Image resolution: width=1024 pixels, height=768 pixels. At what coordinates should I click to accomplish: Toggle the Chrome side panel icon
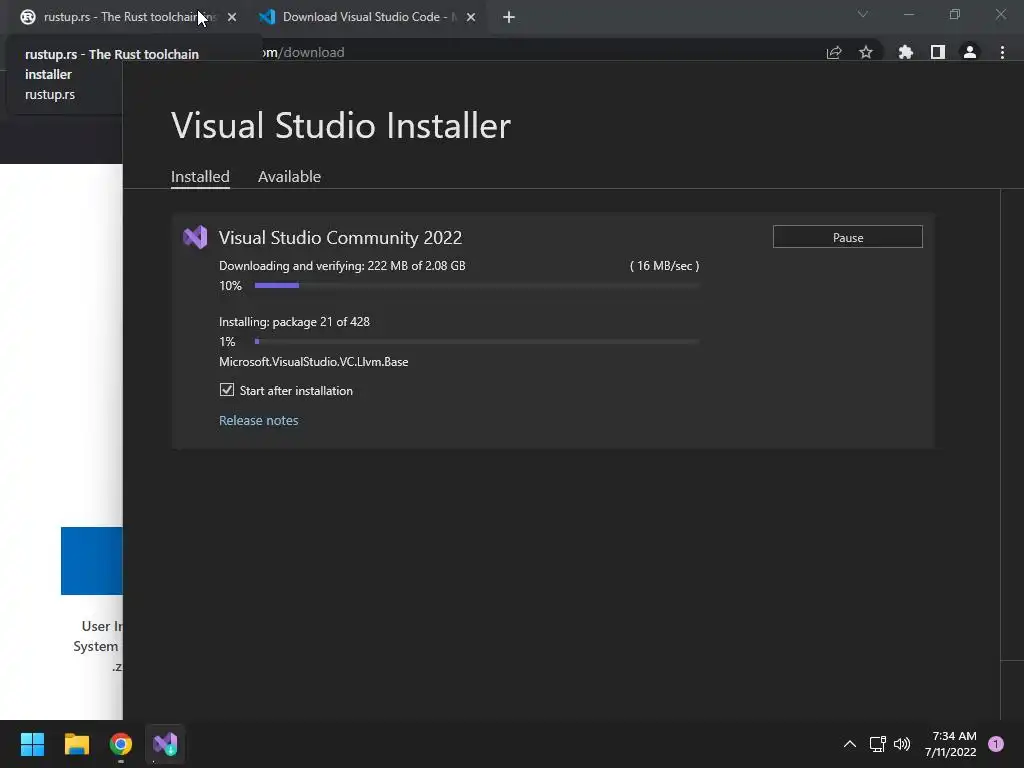pyautogui.click(x=938, y=52)
